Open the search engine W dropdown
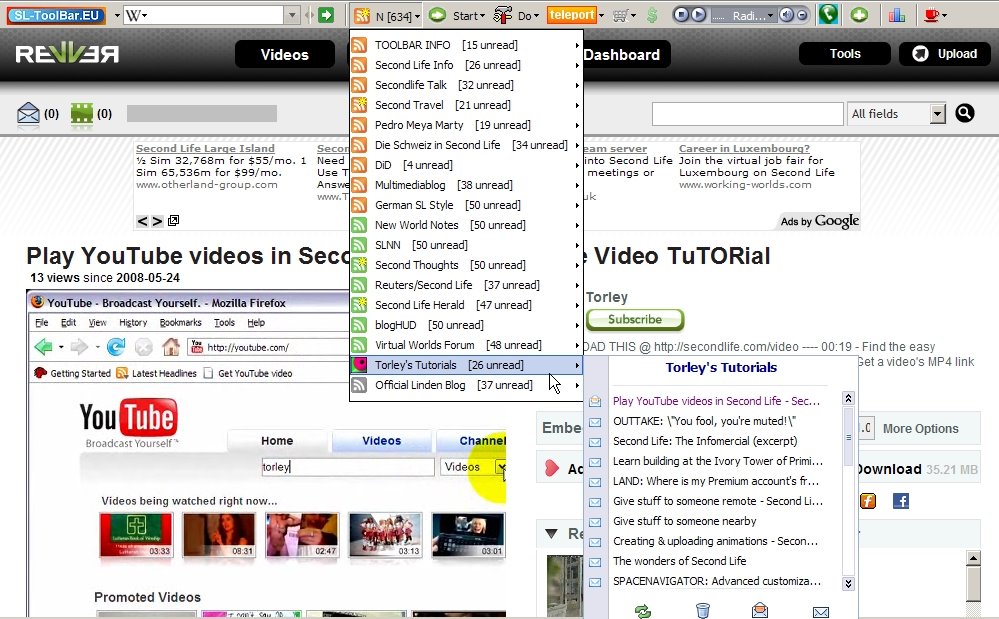The image size is (999, 619). [136, 15]
